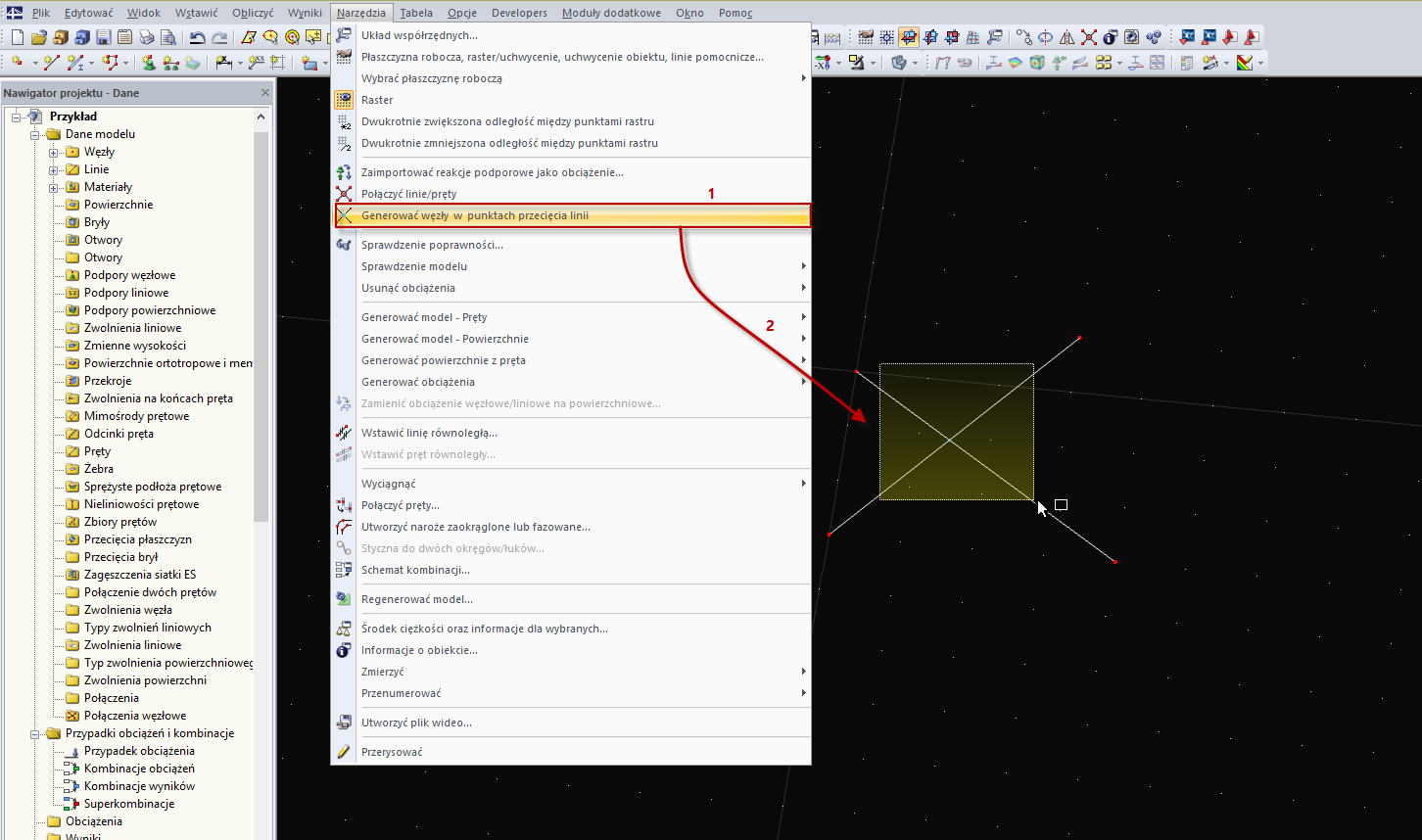Image resolution: width=1422 pixels, height=840 pixels.
Task: Open the Obliczyć menu
Action: (254, 13)
